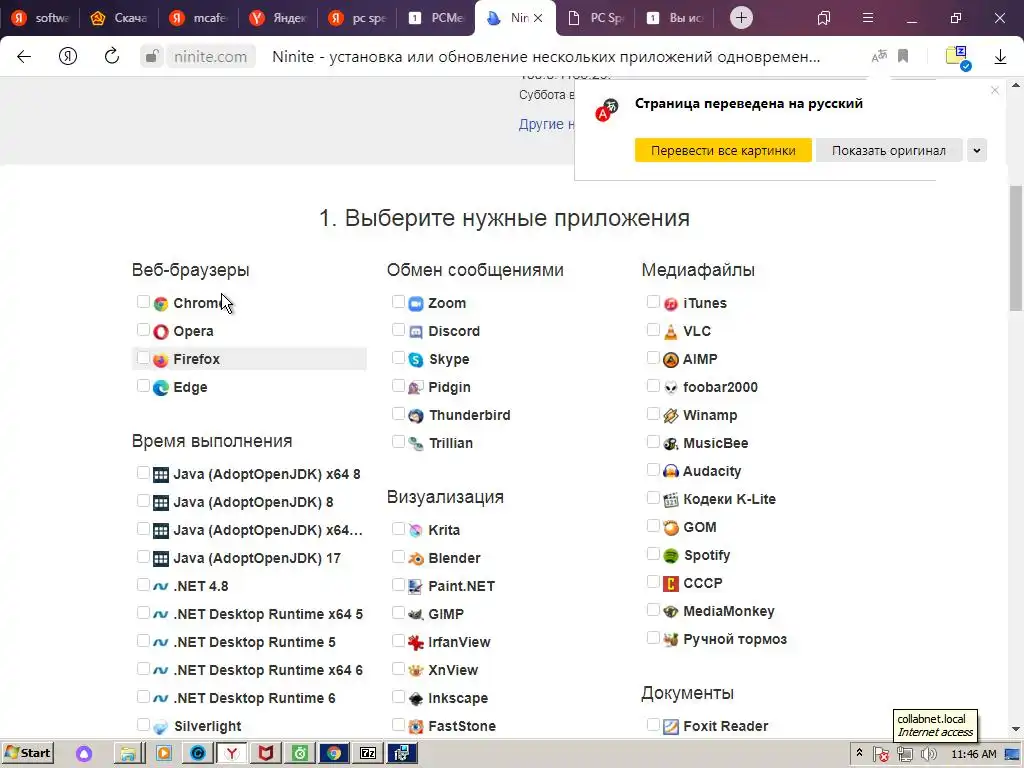Tick the Firefox checkbox
This screenshot has width=1024, height=768.
tap(143, 358)
